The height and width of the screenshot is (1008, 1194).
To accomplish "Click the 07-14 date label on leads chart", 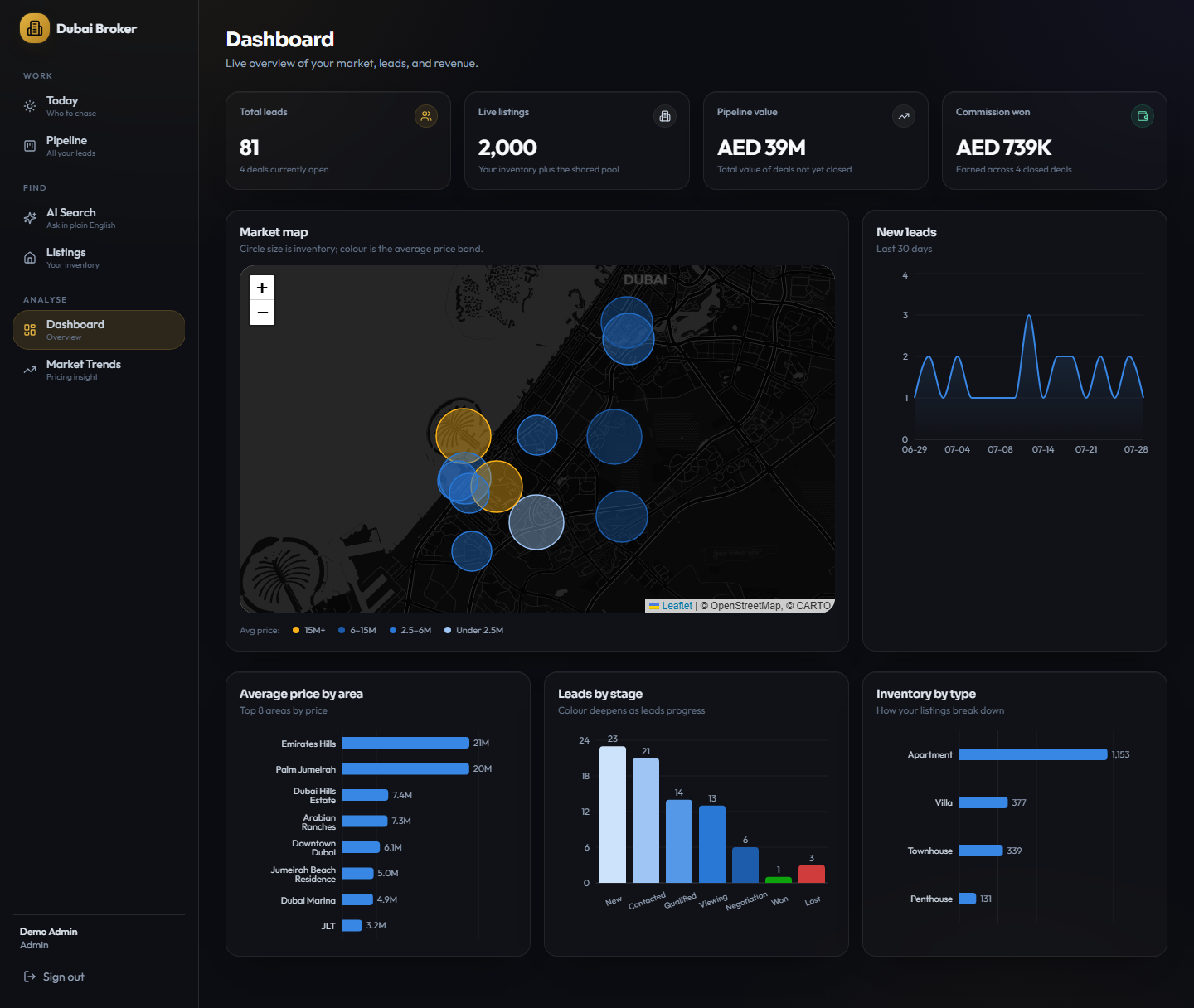I will [x=1043, y=449].
